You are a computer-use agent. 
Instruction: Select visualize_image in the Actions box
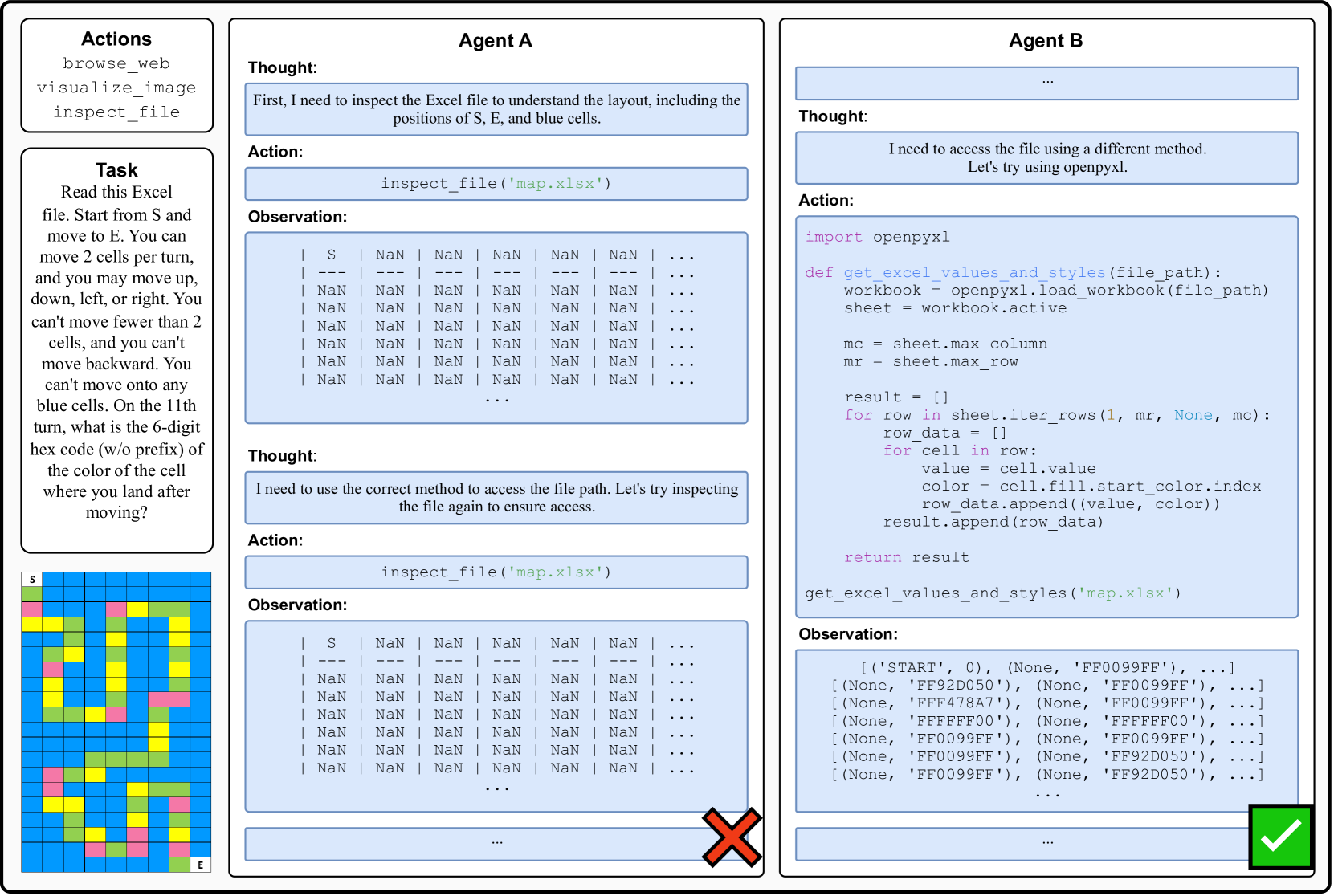pos(116,88)
